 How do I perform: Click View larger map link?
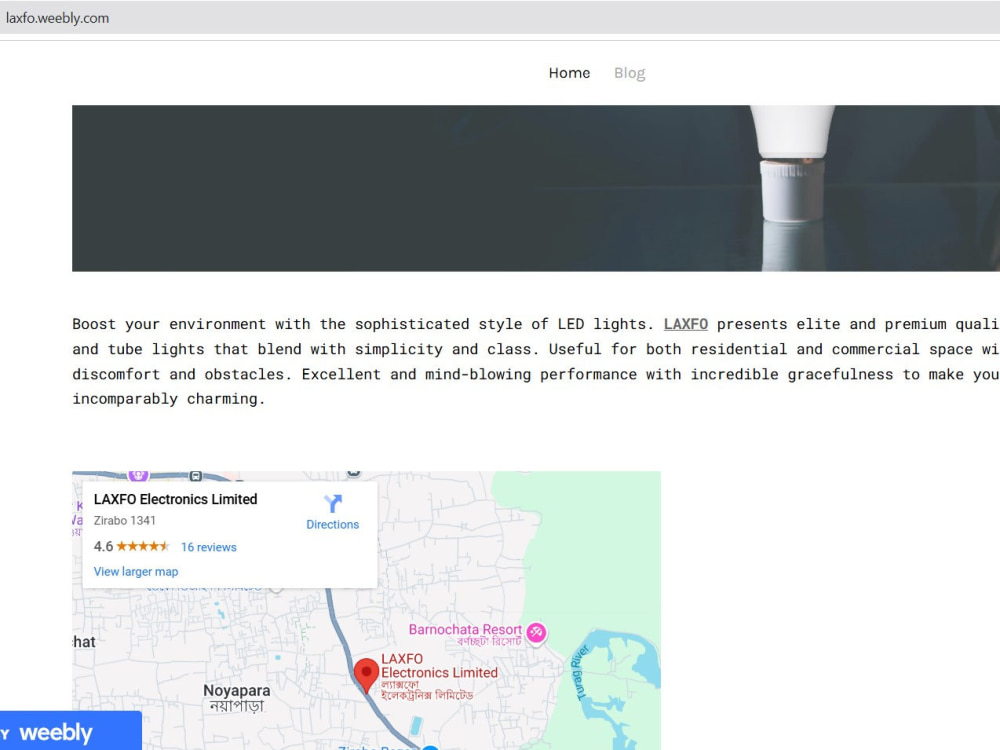pos(136,571)
